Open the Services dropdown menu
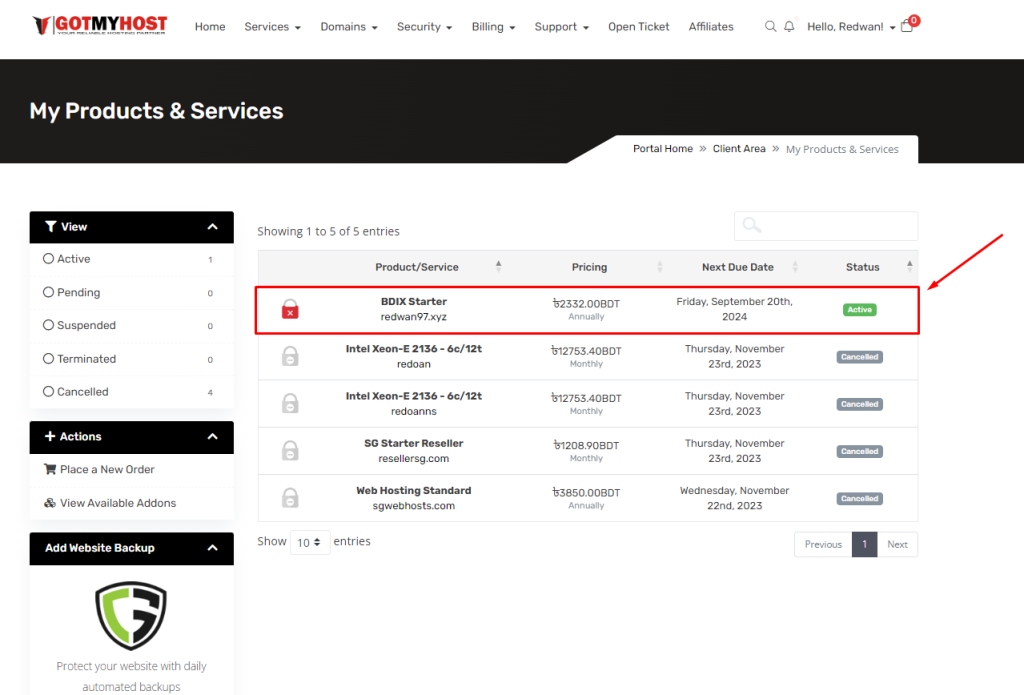This screenshot has height=695, width=1024. click(272, 27)
